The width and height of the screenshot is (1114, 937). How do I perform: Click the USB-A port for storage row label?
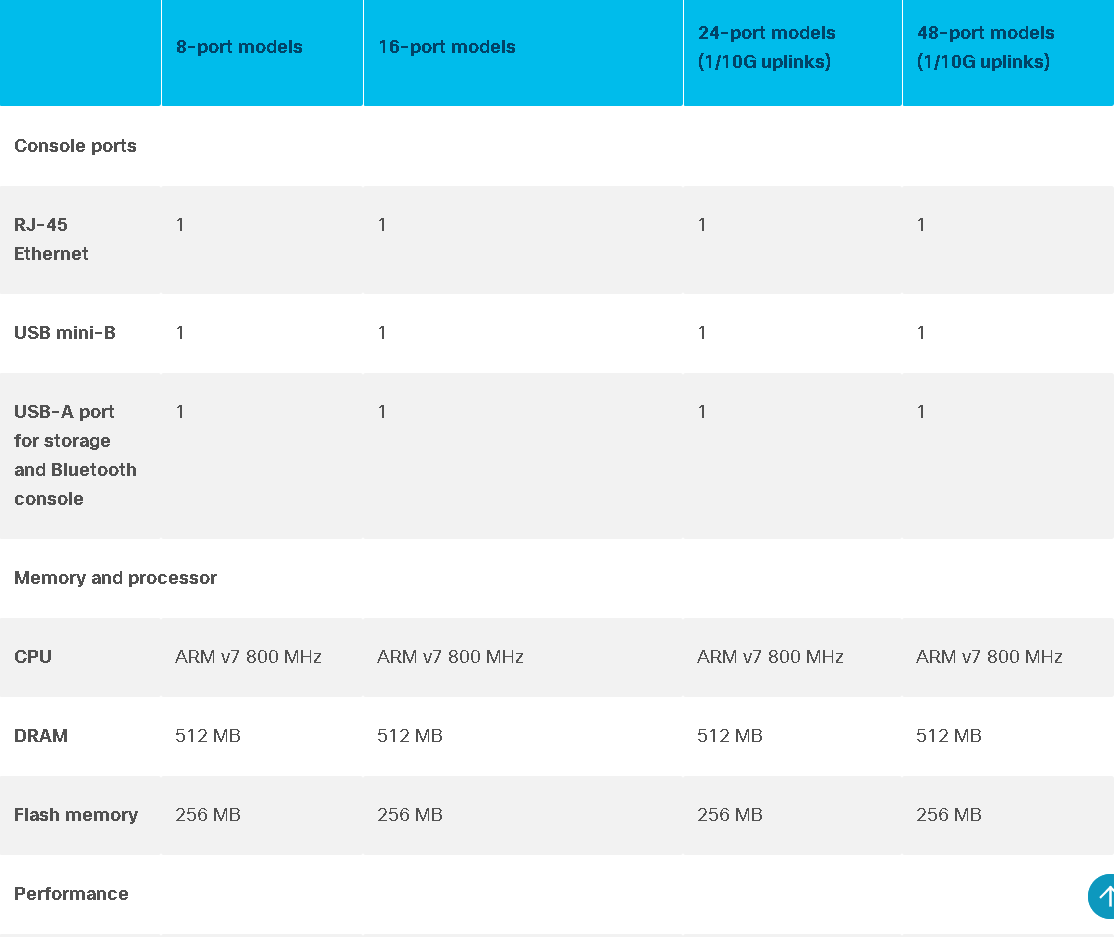(75, 455)
